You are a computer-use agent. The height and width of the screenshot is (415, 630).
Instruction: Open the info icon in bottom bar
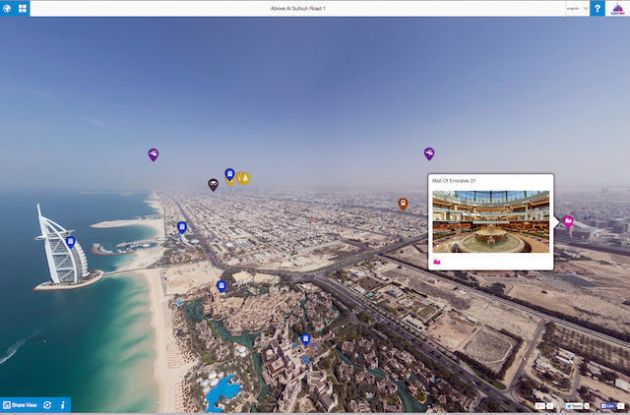pos(62,405)
